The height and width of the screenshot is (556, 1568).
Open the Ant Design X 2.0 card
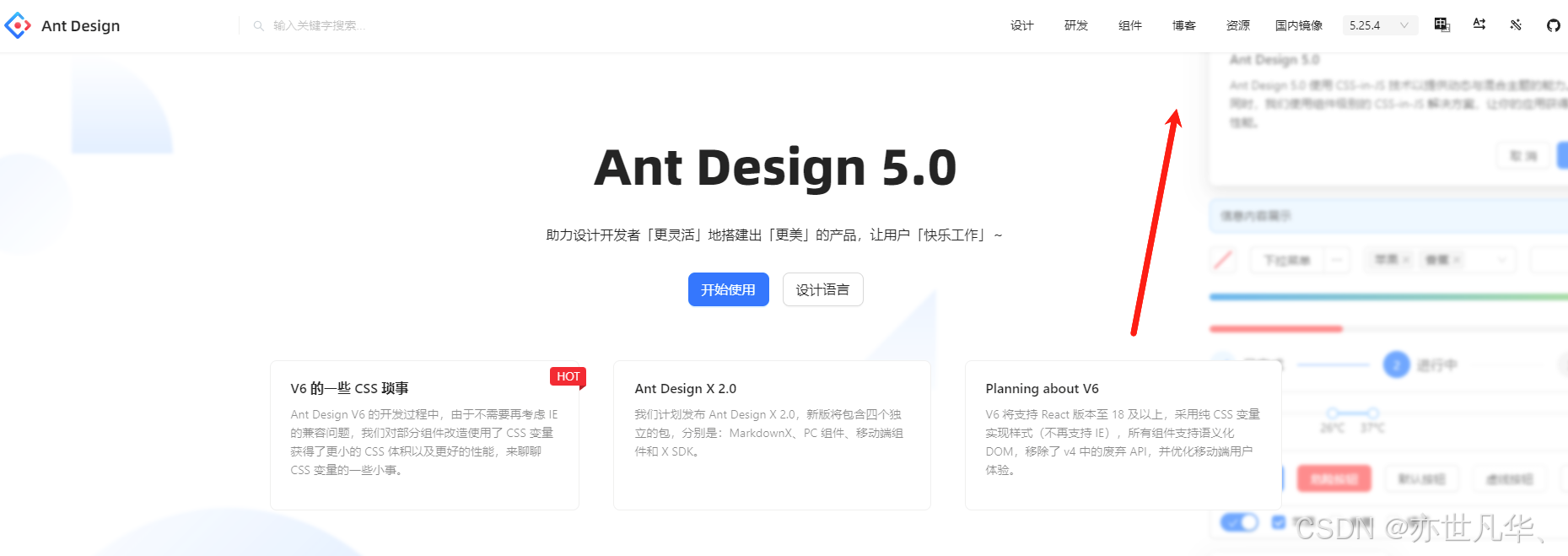(772, 435)
